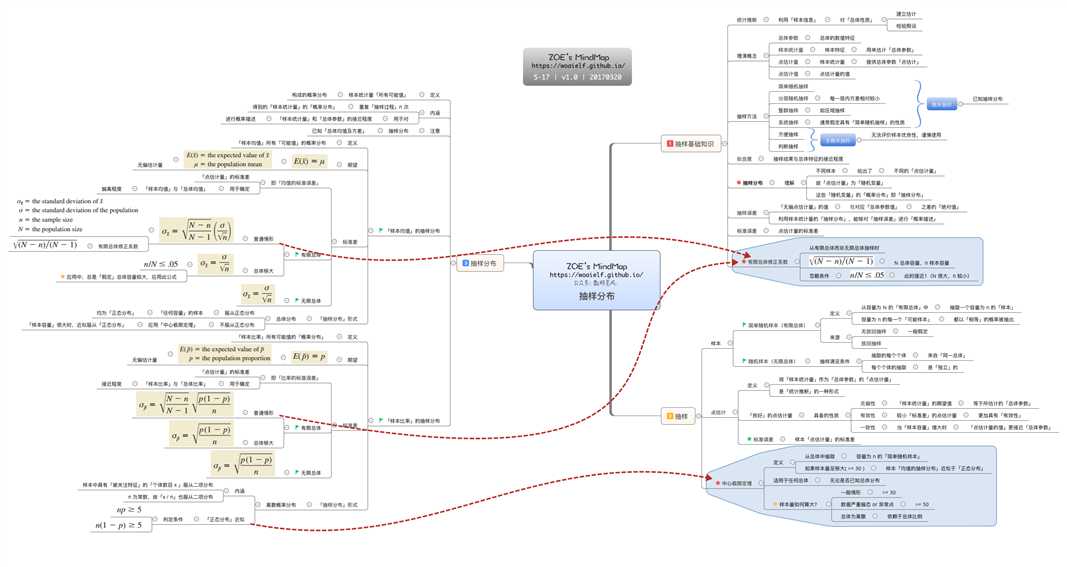The image size is (1067, 567).
Task: Collapse the 抽样方法 subtopics
Action: [x=766, y=116]
